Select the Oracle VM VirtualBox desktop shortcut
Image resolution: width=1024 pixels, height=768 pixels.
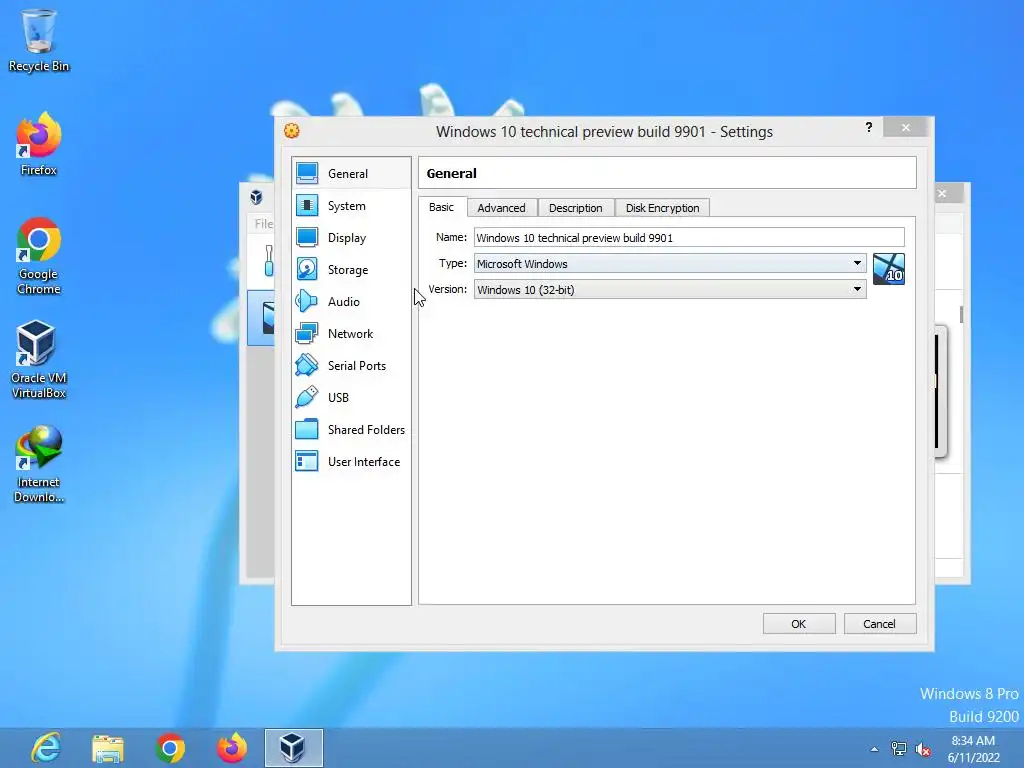tap(39, 359)
